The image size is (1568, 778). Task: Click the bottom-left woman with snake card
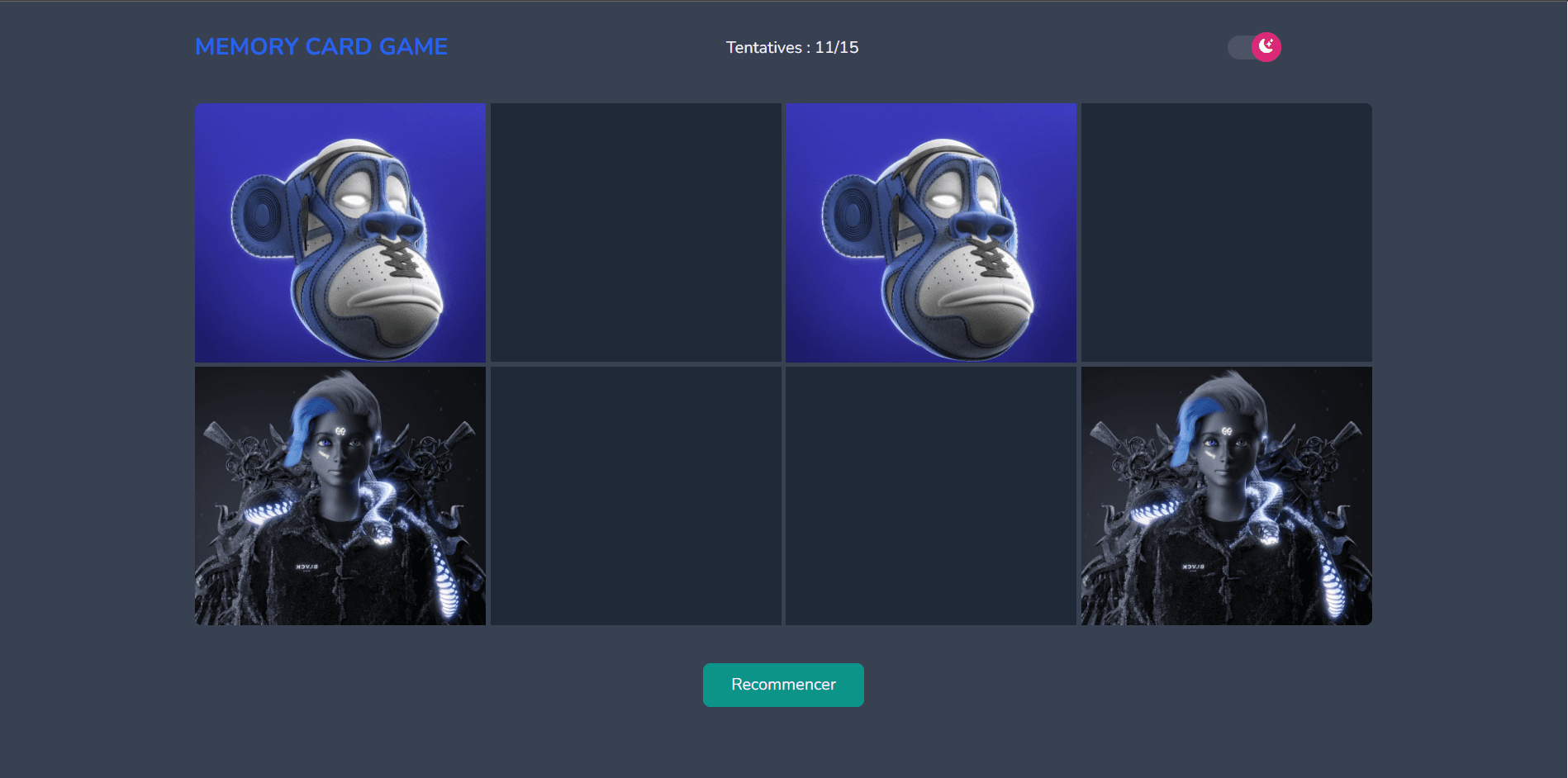pyautogui.click(x=340, y=496)
